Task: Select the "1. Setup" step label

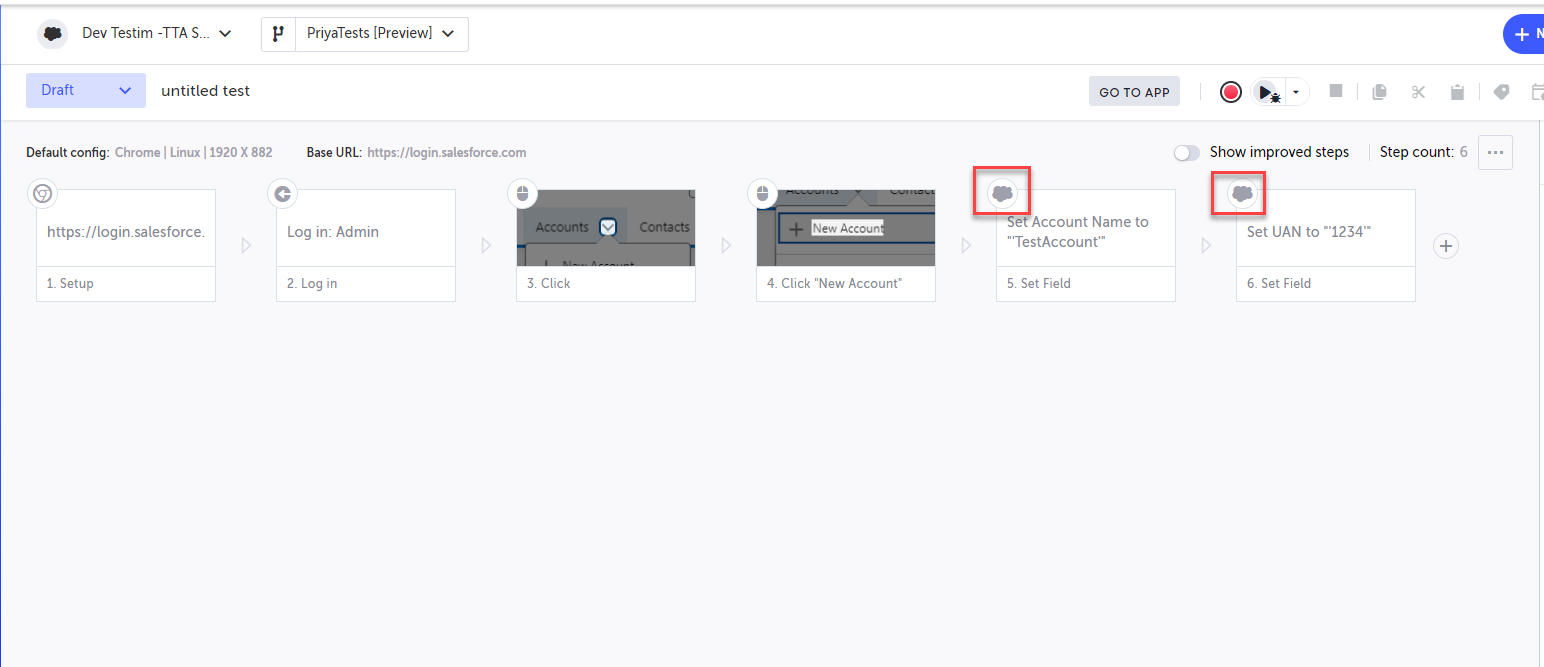Action: (x=70, y=284)
